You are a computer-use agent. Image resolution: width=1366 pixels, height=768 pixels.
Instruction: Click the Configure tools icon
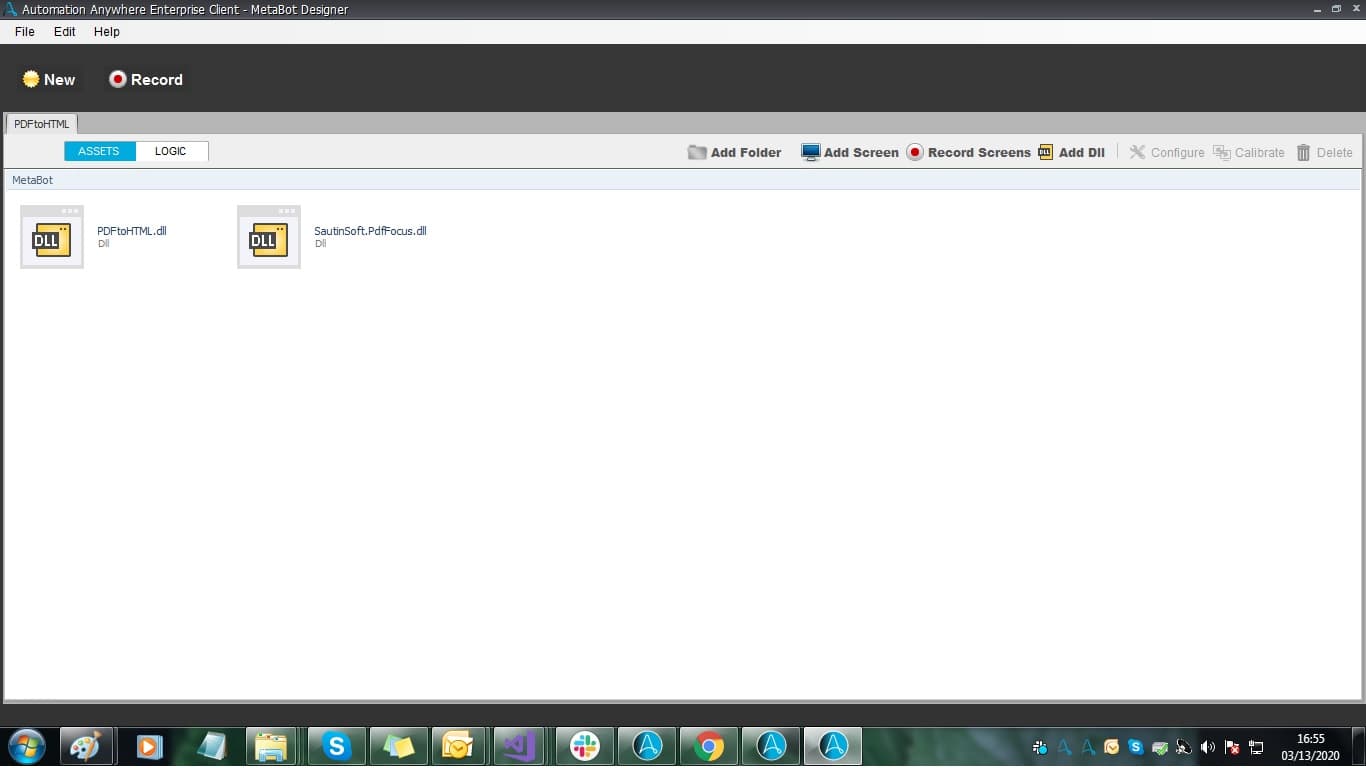coord(1137,153)
